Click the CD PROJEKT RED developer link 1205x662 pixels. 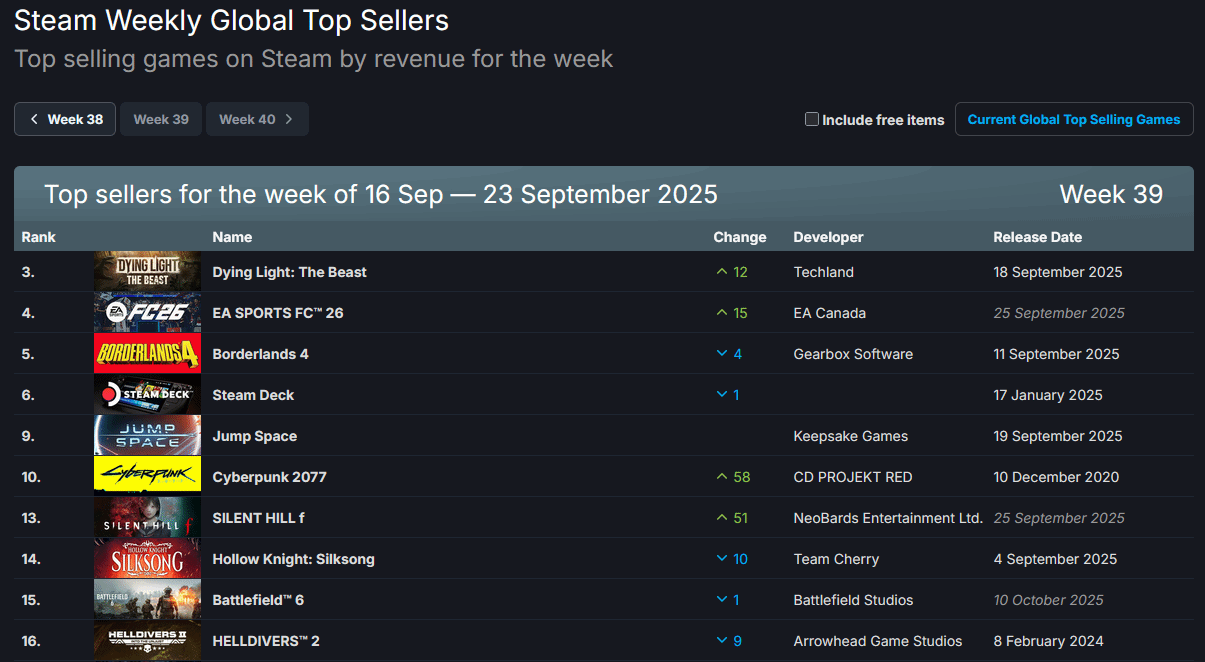coord(853,477)
